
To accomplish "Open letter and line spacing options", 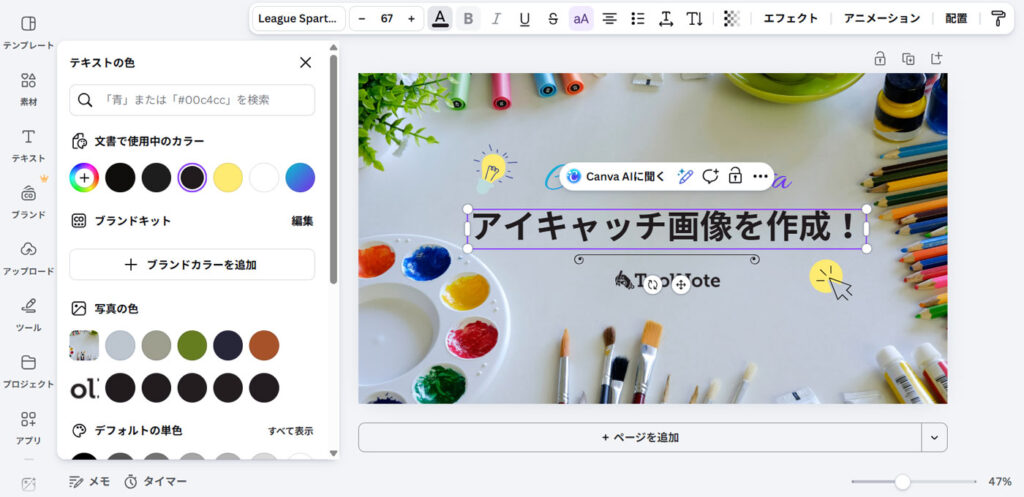I will pyautogui.click(x=666, y=18).
